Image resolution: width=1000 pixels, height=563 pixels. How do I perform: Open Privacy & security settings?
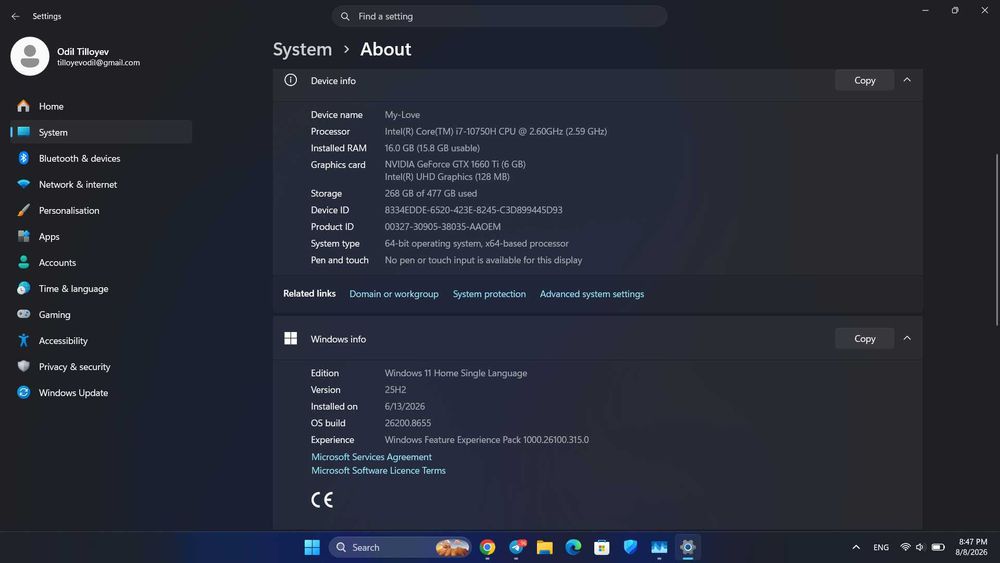pyautogui.click(x=101, y=367)
